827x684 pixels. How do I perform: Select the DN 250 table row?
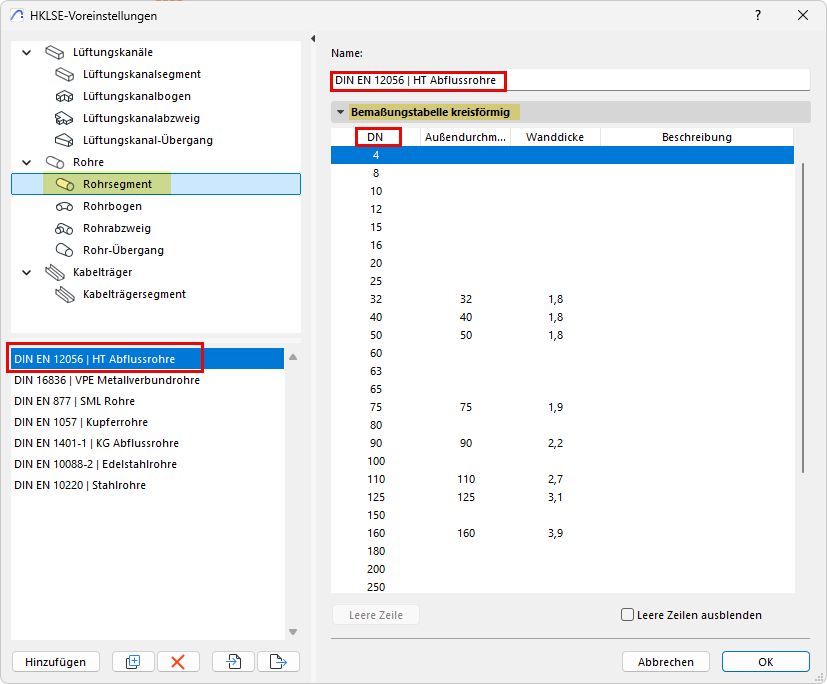coord(562,586)
